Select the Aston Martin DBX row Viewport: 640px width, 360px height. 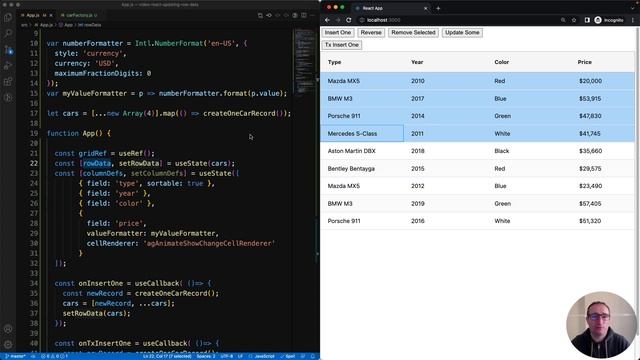tap(478, 151)
